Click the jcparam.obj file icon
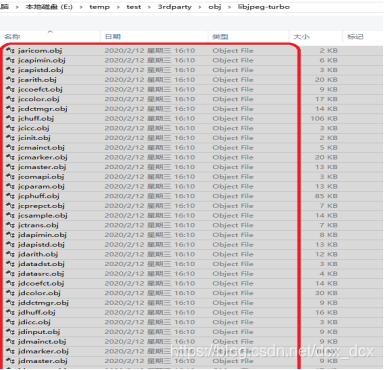Screen dimensions: 384x370 (x=10, y=186)
